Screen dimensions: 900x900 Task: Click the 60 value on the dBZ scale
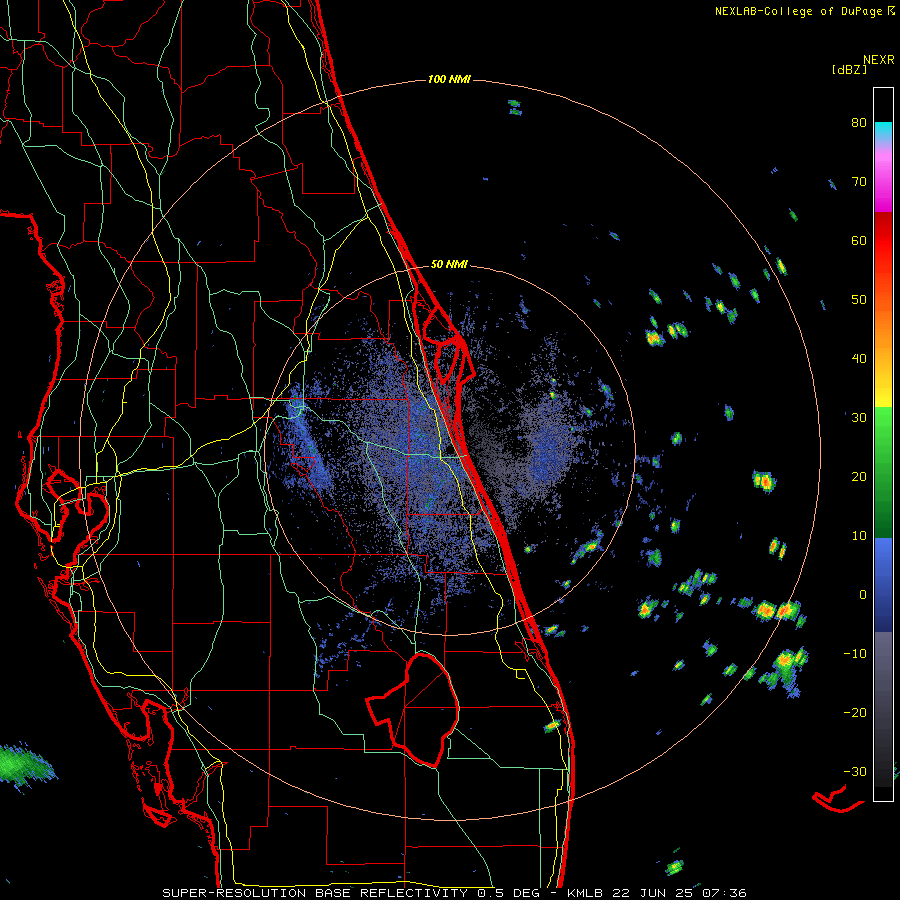[x=859, y=241]
